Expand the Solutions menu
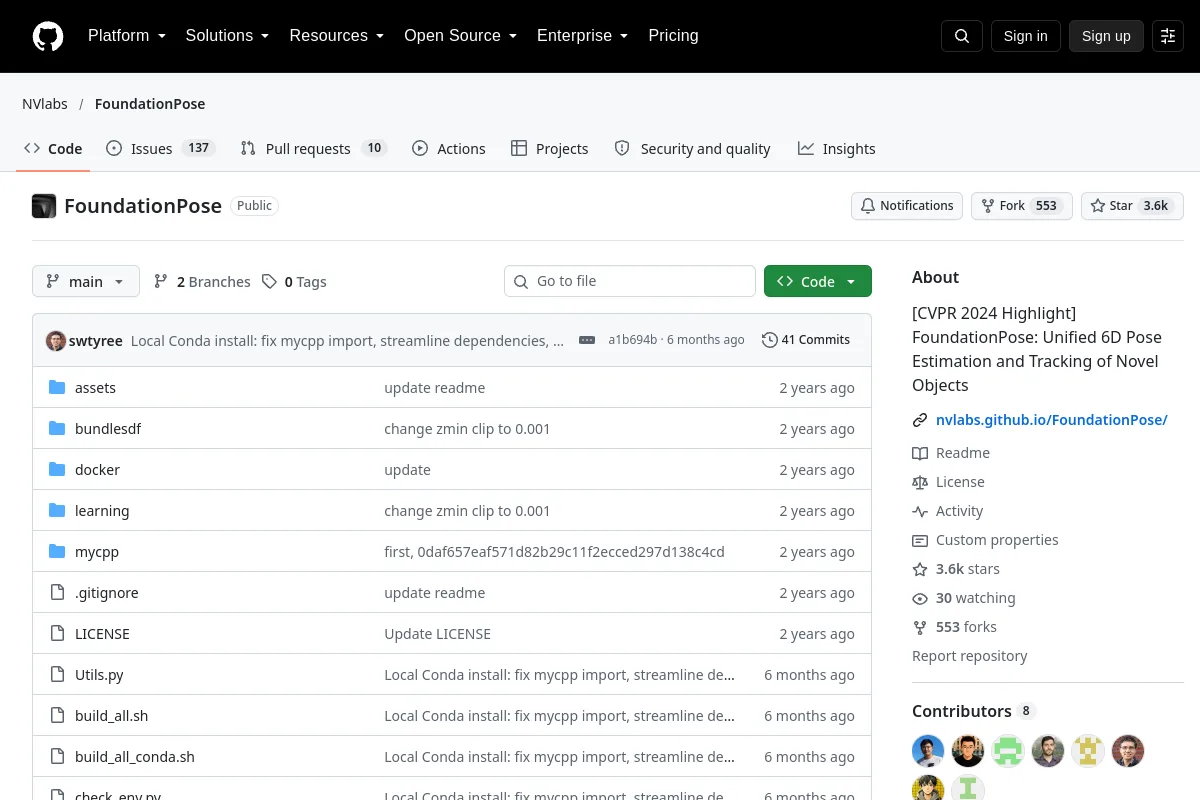 tap(227, 36)
